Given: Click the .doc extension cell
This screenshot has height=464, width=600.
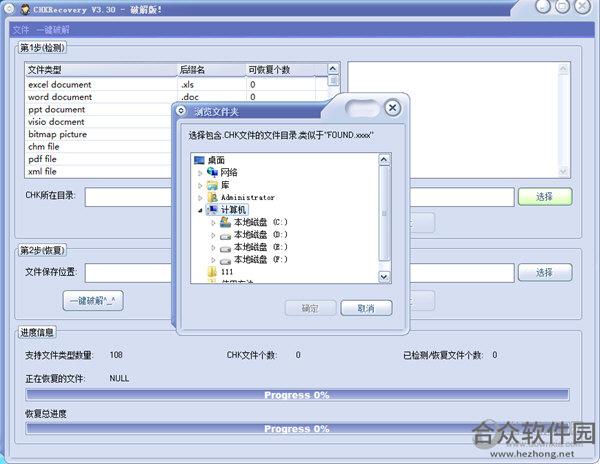Looking at the screenshot, I should 190,97.
